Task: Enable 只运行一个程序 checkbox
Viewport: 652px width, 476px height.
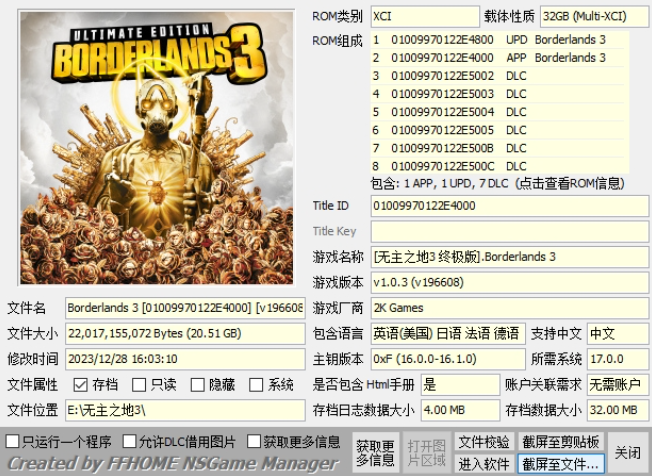Action: tap(12, 441)
